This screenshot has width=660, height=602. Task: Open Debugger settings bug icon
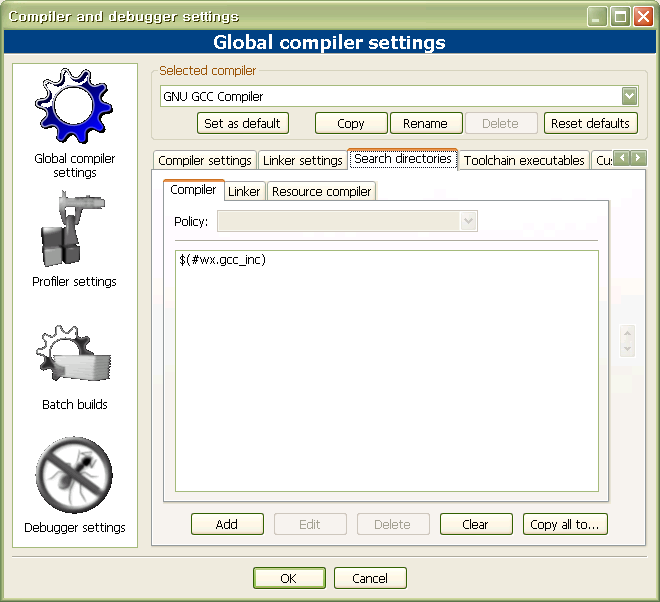click(74, 475)
